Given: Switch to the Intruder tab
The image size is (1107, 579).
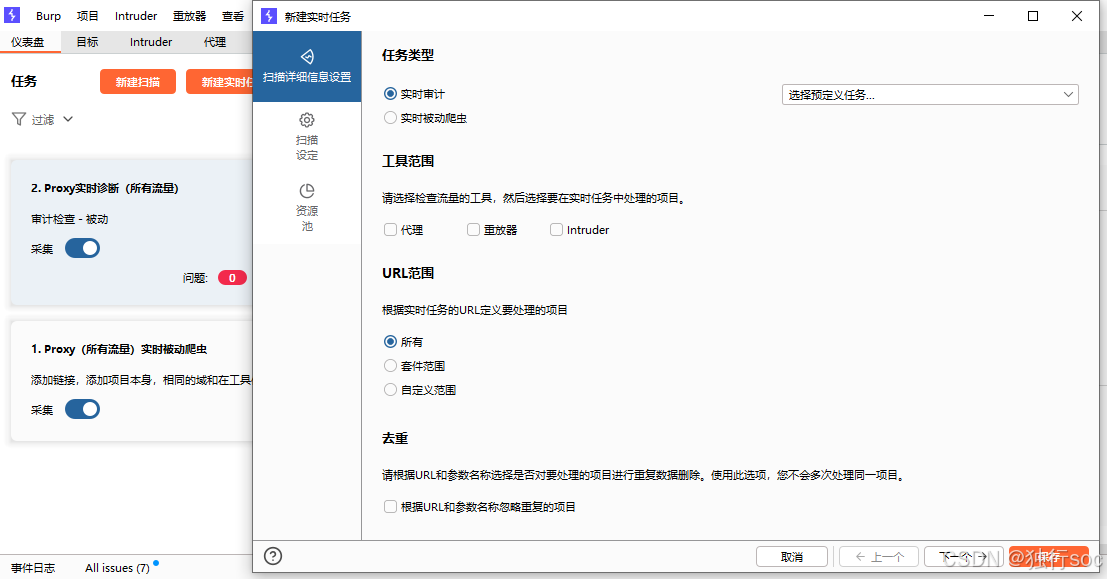Looking at the screenshot, I should [151, 42].
